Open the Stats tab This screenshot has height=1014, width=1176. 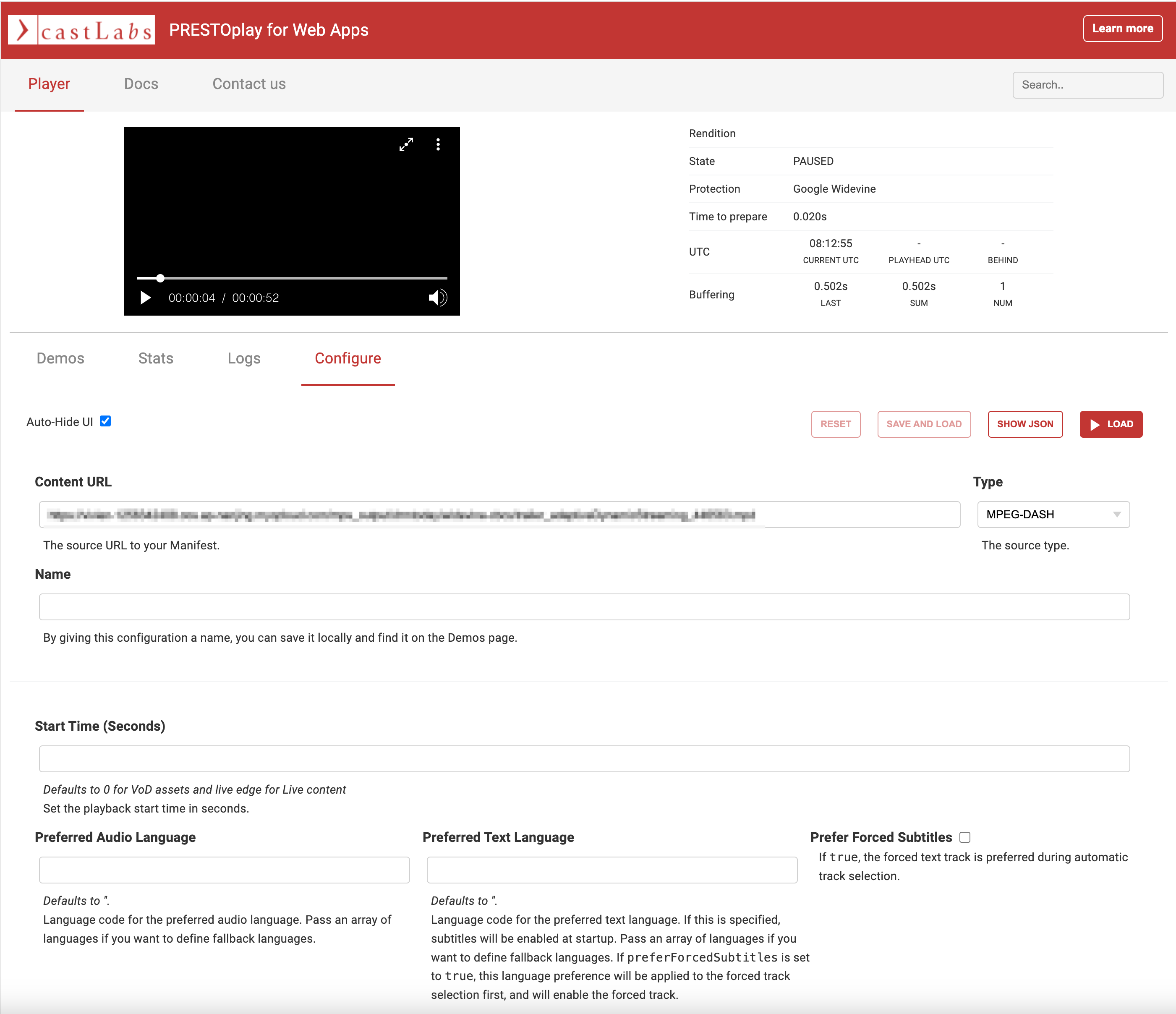(156, 358)
